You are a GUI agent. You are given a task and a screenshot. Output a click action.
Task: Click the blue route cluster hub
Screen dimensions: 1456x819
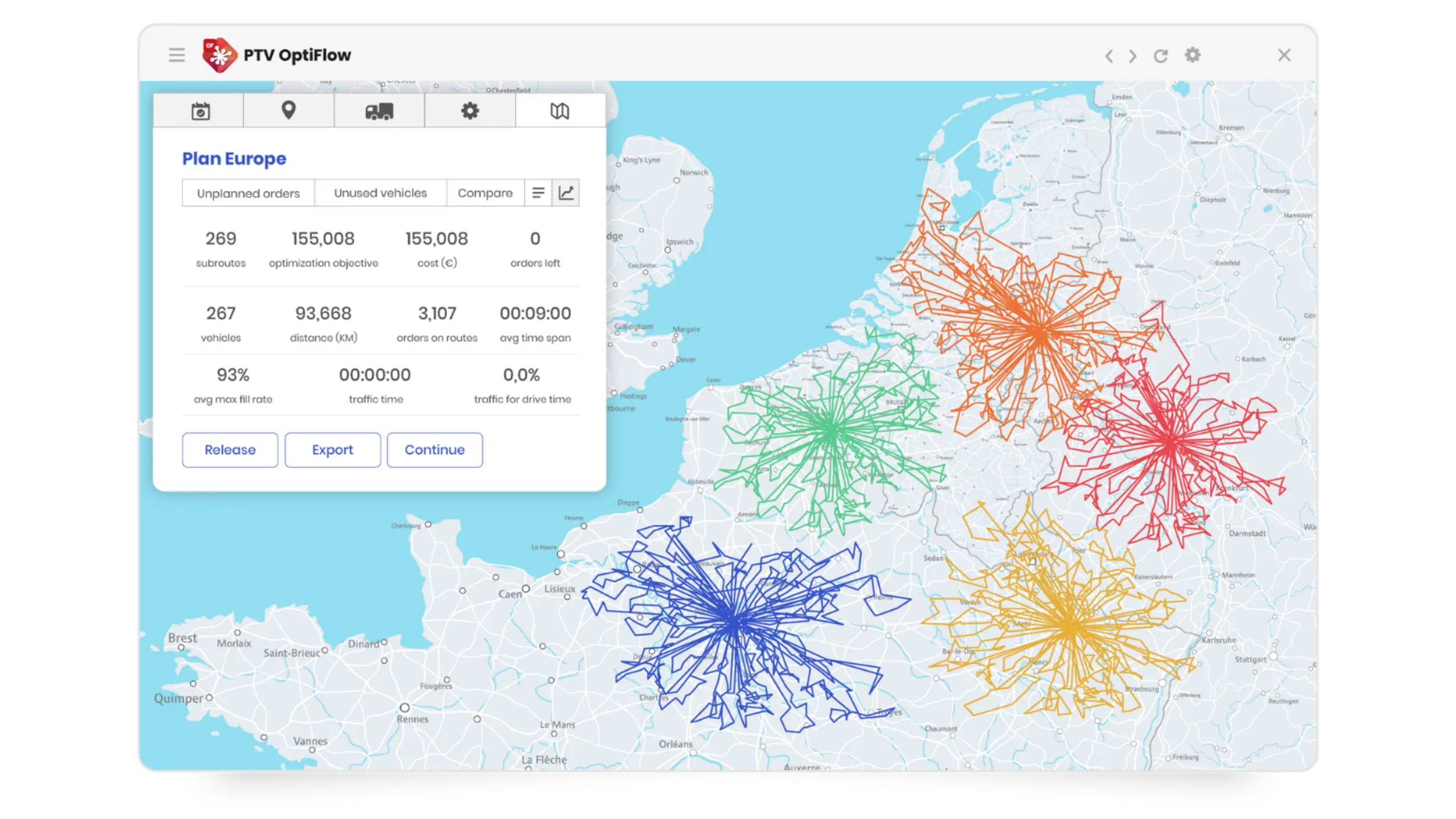point(734,620)
